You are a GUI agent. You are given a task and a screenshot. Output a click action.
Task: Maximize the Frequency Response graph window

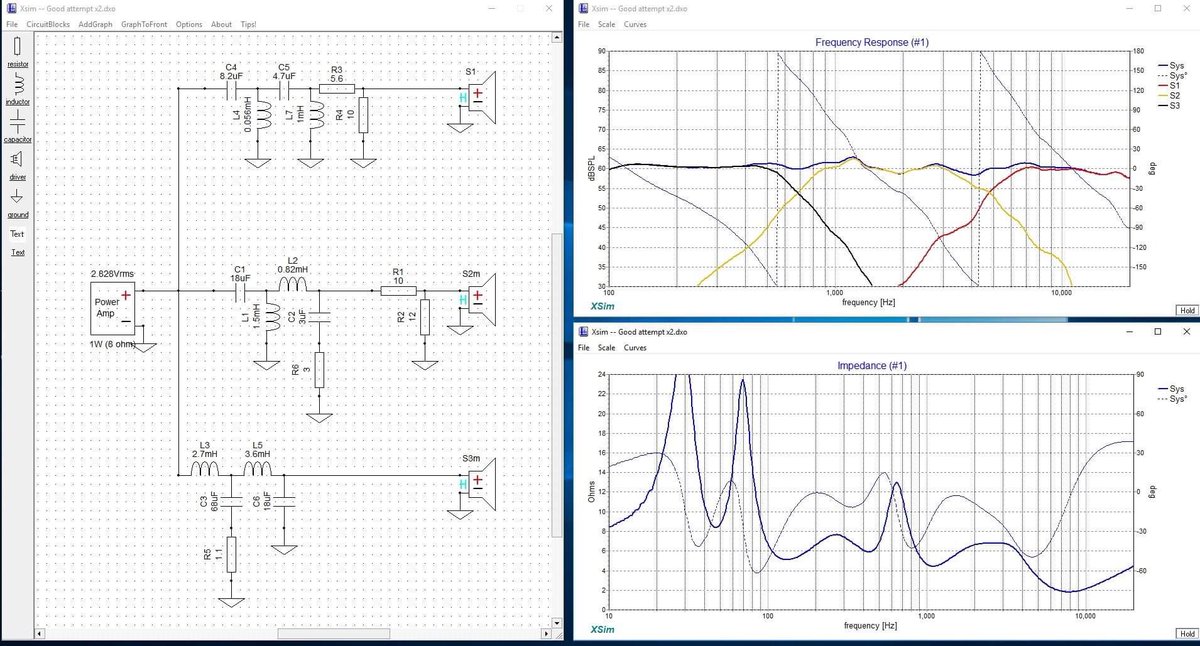pyautogui.click(x=1158, y=8)
